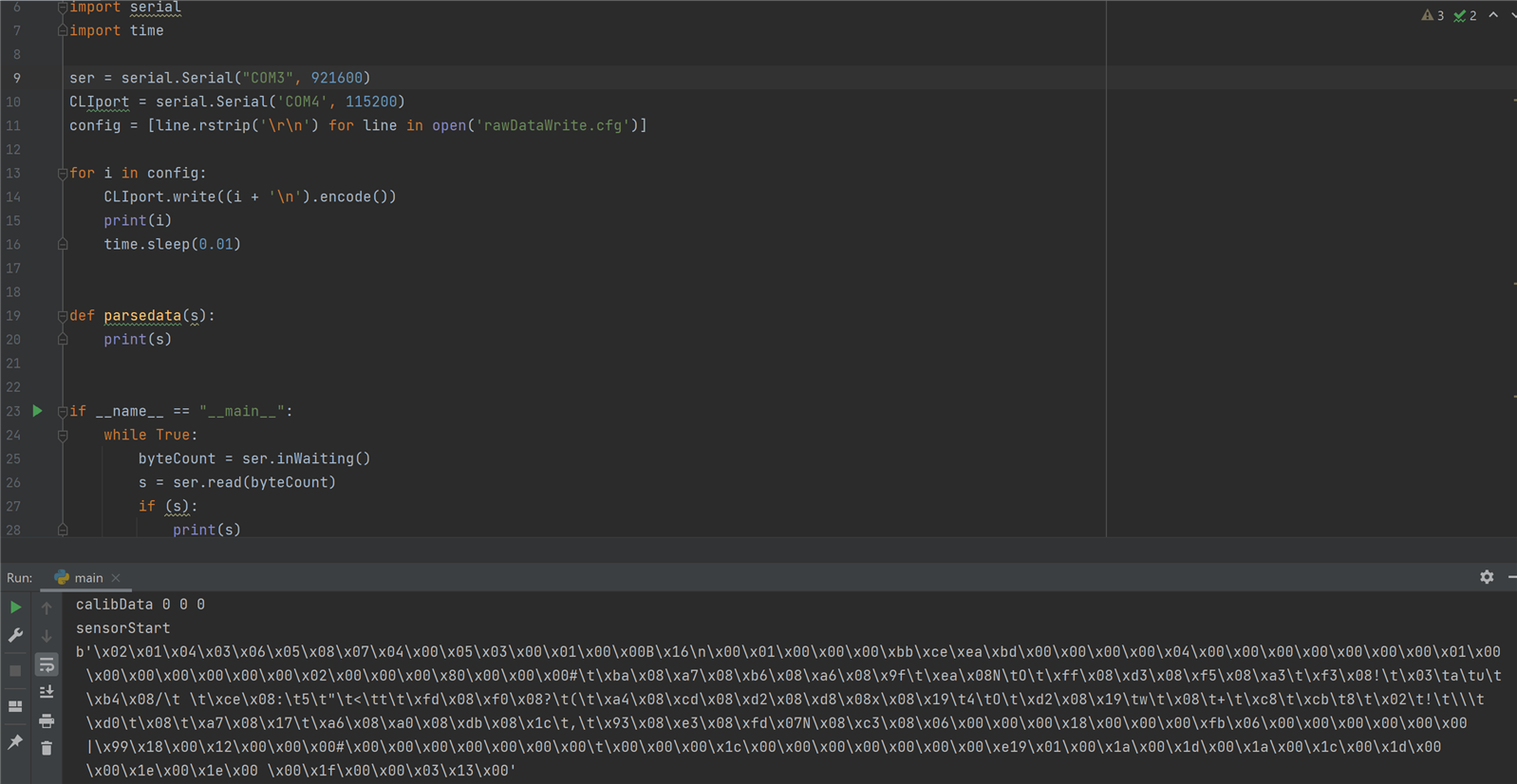This screenshot has height=784, width=1517.
Task: Open run configuration wrench icon
Action: pyautogui.click(x=15, y=635)
